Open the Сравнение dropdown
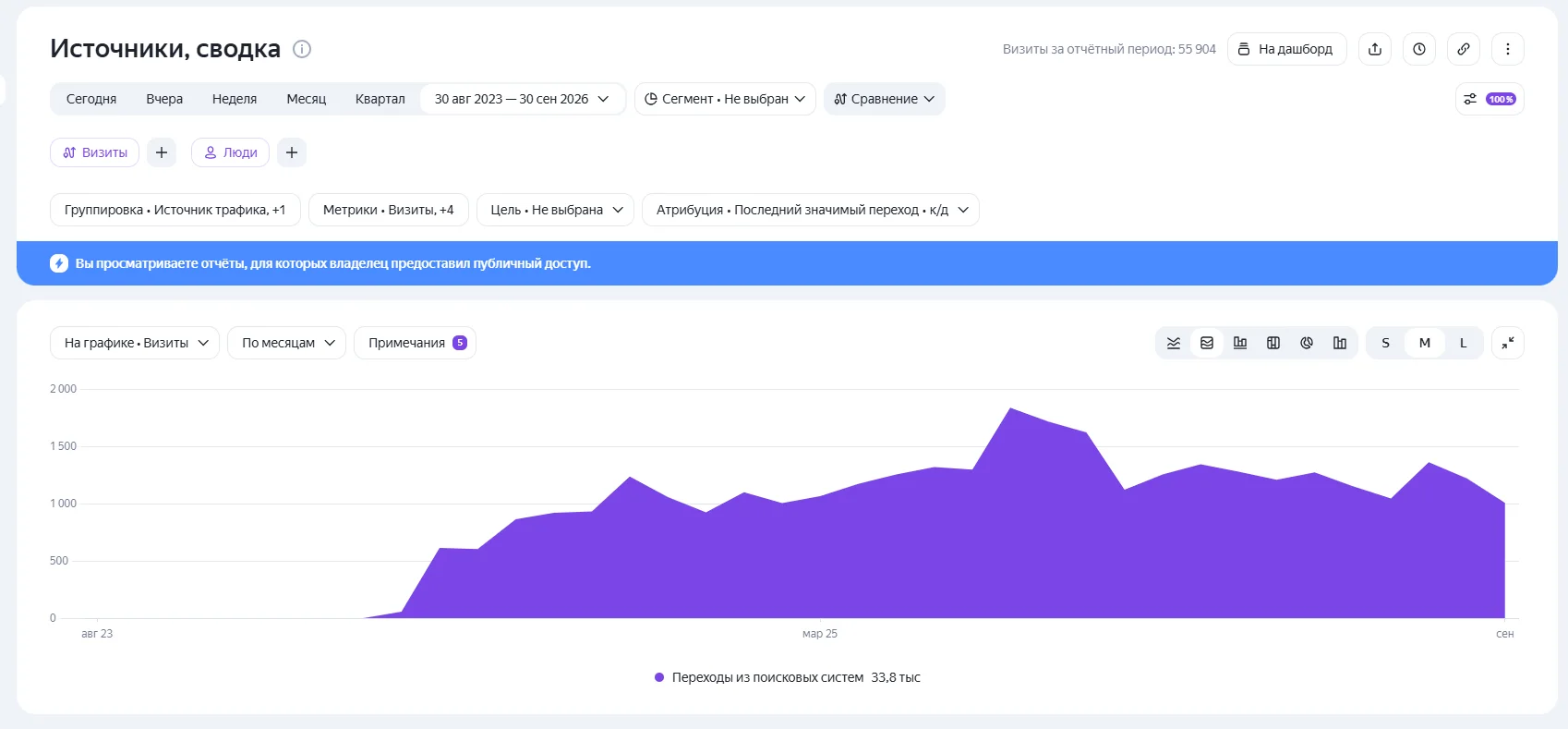The height and width of the screenshot is (729, 1568). [885, 99]
